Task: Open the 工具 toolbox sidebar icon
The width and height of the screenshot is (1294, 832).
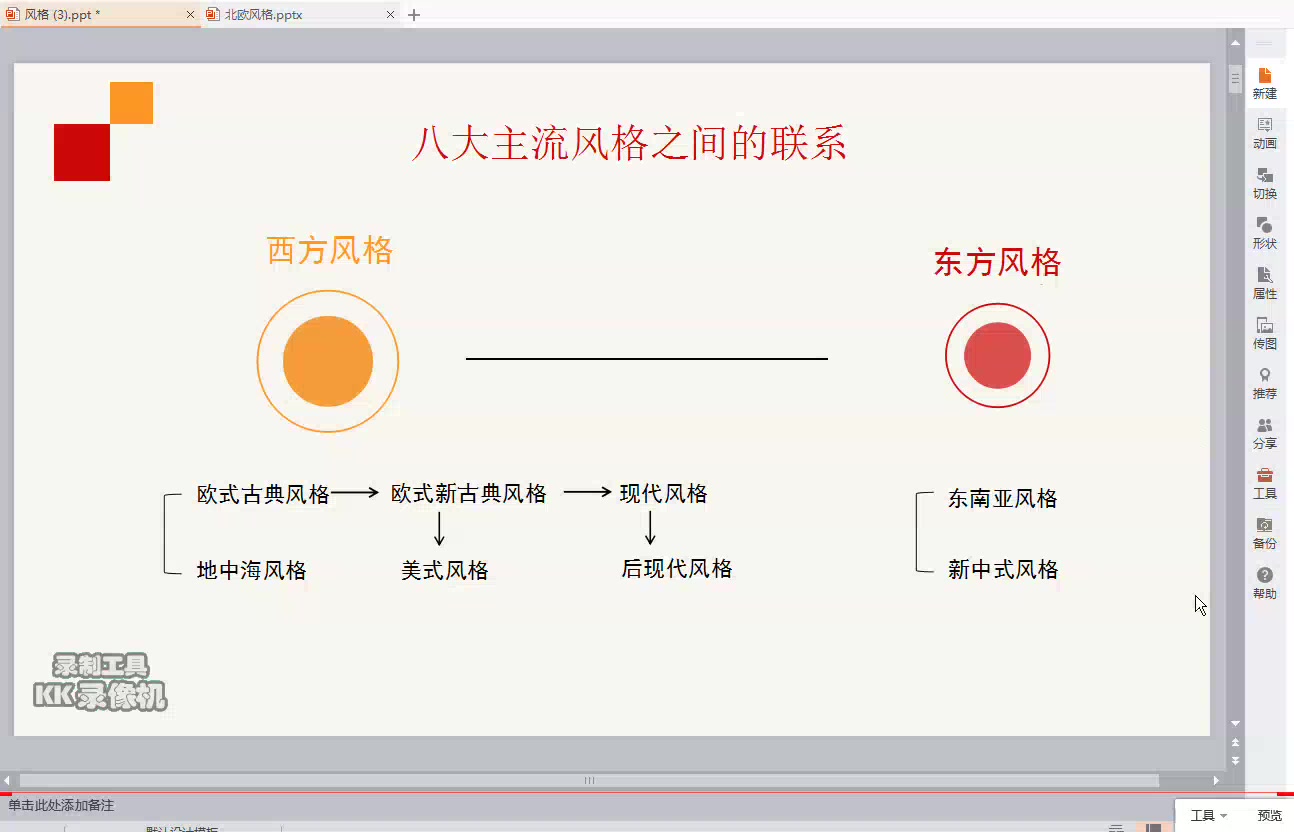Action: (x=1265, y=483)
